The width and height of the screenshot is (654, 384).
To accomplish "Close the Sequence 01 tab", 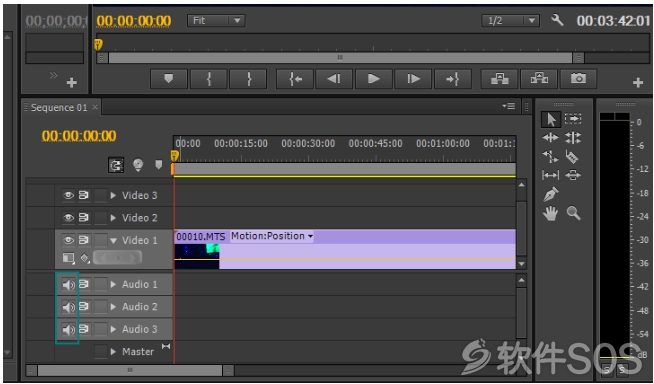I will tap(95, 107).
